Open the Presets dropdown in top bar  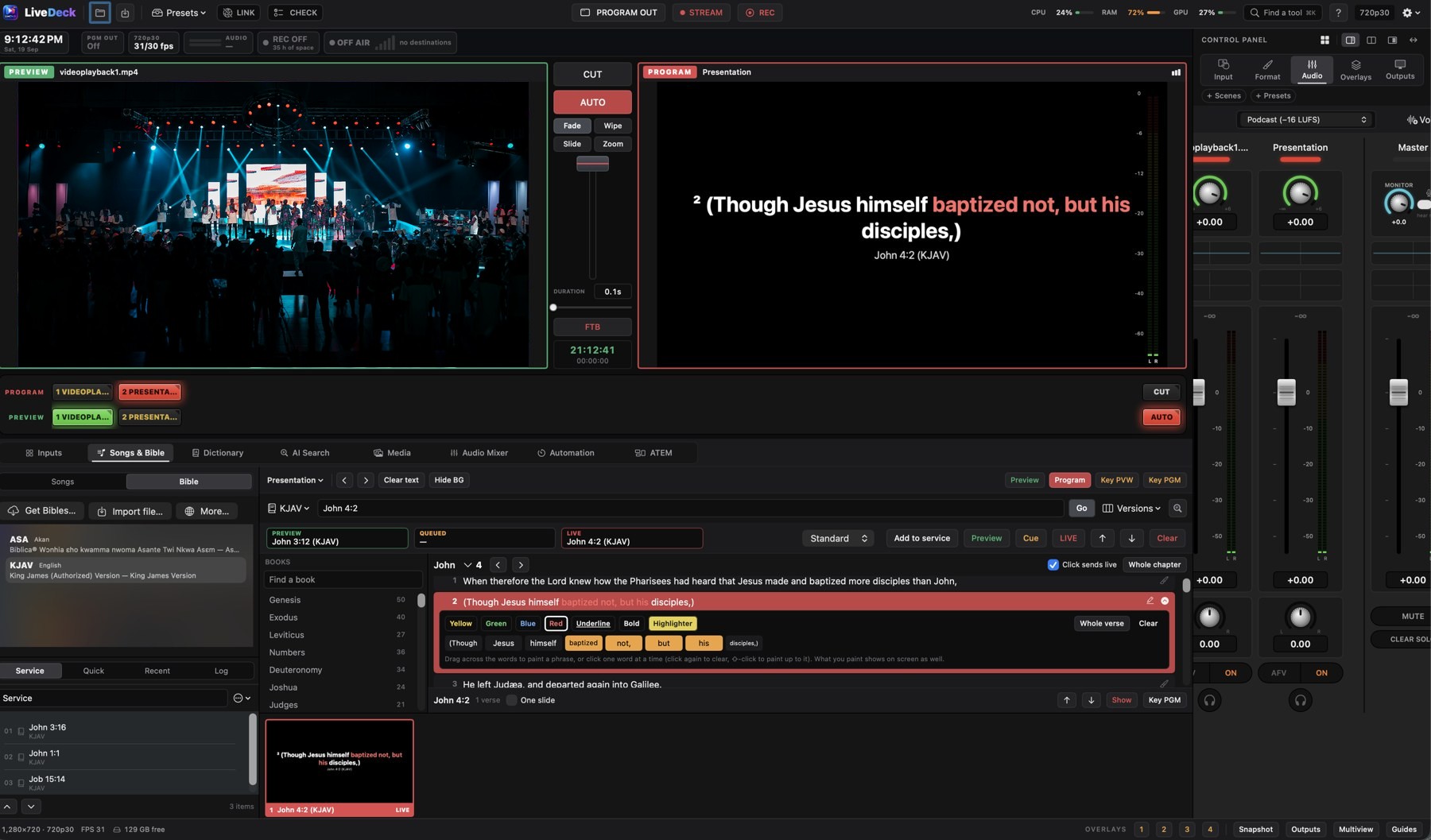click(x=179, y=13)
